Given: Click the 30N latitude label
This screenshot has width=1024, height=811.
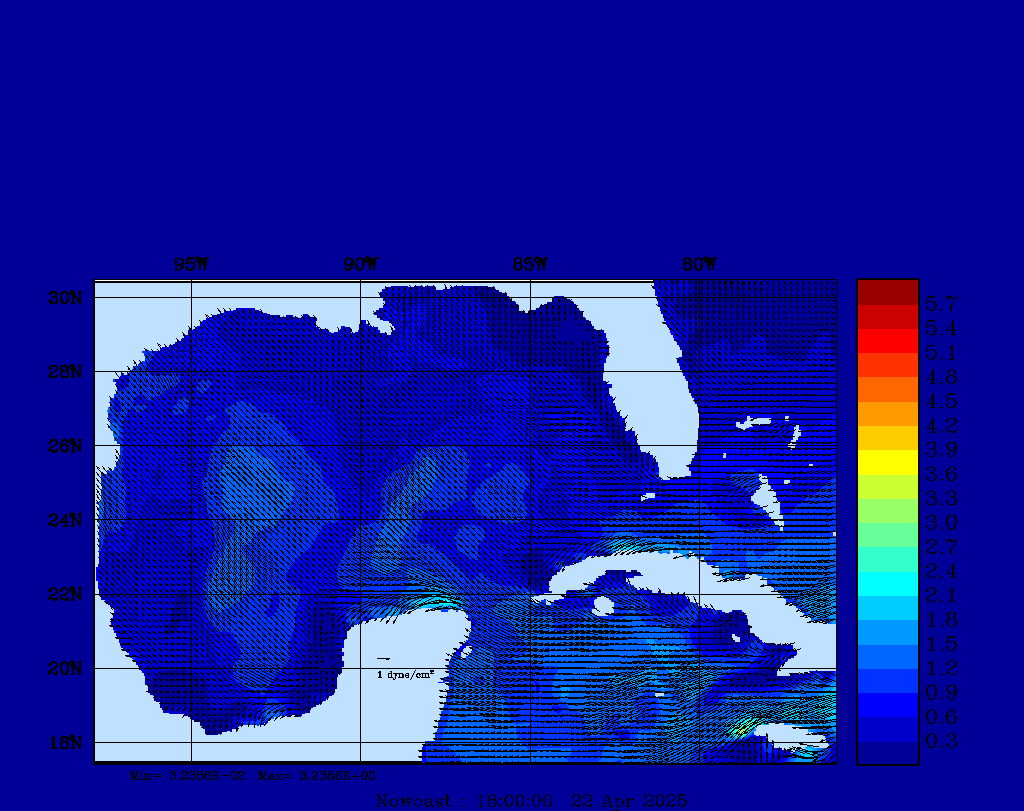Looking at the screenshot, I should [67, 298].
